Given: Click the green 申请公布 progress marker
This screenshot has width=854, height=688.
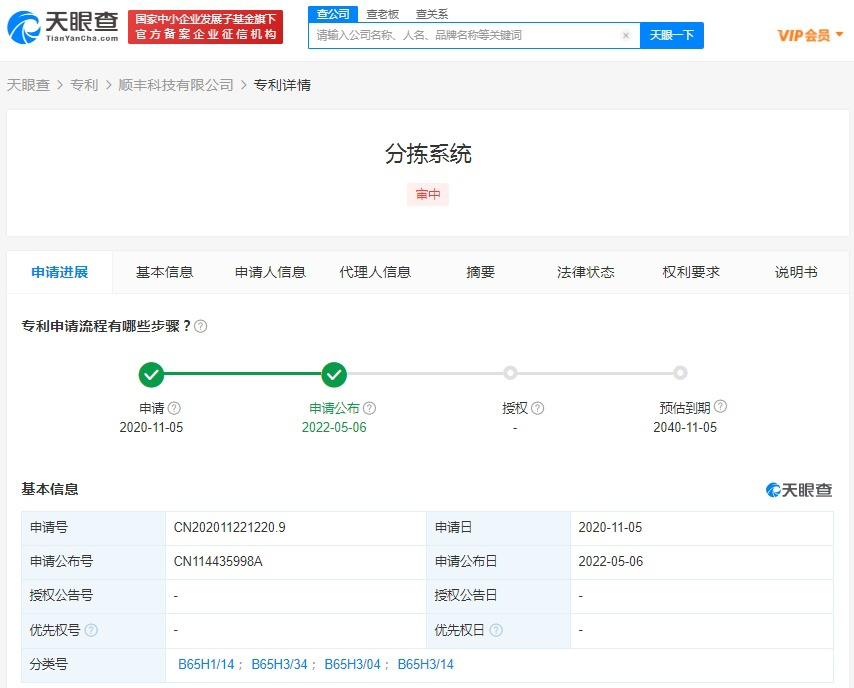Looking at the screenshot, I should pos(334,375).
